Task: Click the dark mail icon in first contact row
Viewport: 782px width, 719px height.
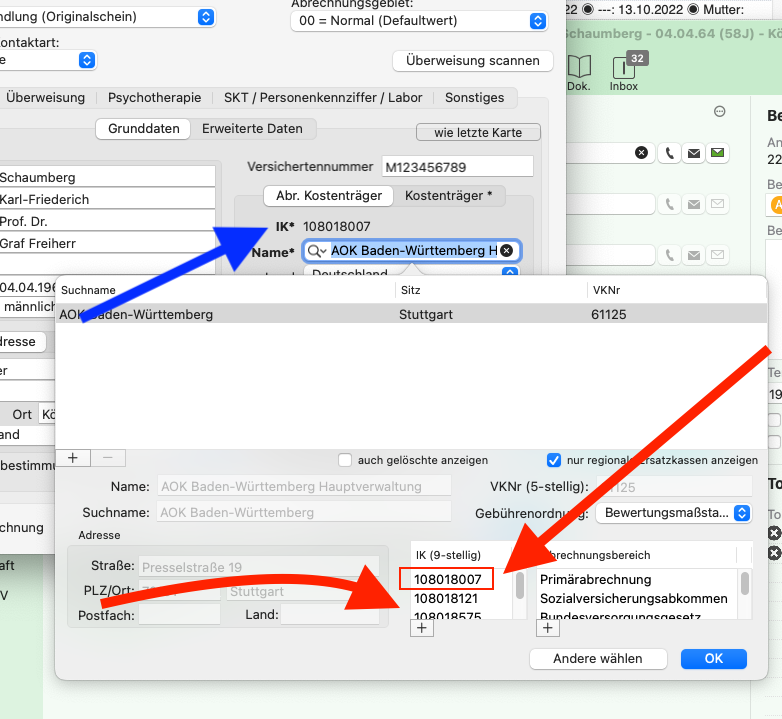Action: click(694, 153)
